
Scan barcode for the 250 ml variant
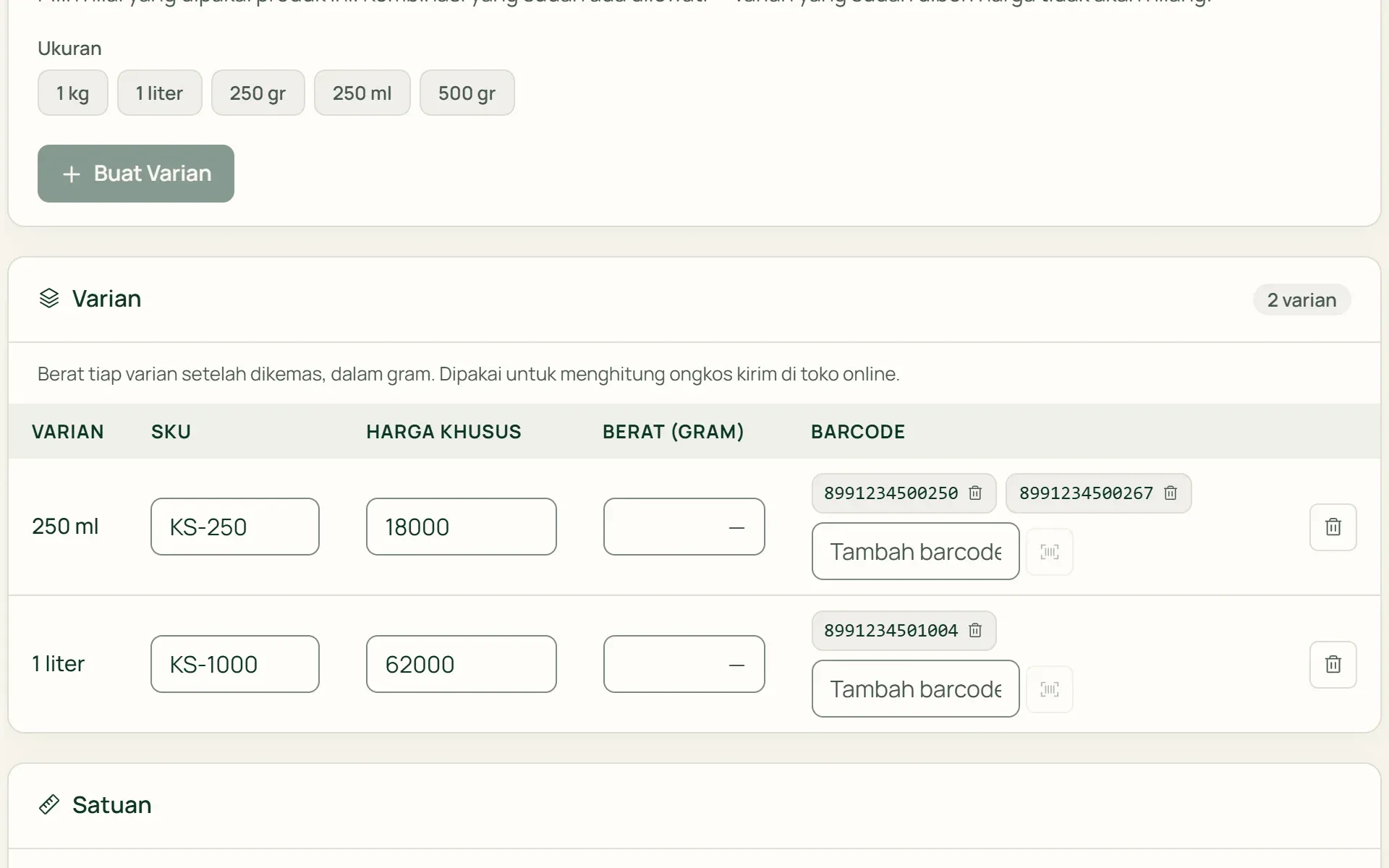point(1050,552)
